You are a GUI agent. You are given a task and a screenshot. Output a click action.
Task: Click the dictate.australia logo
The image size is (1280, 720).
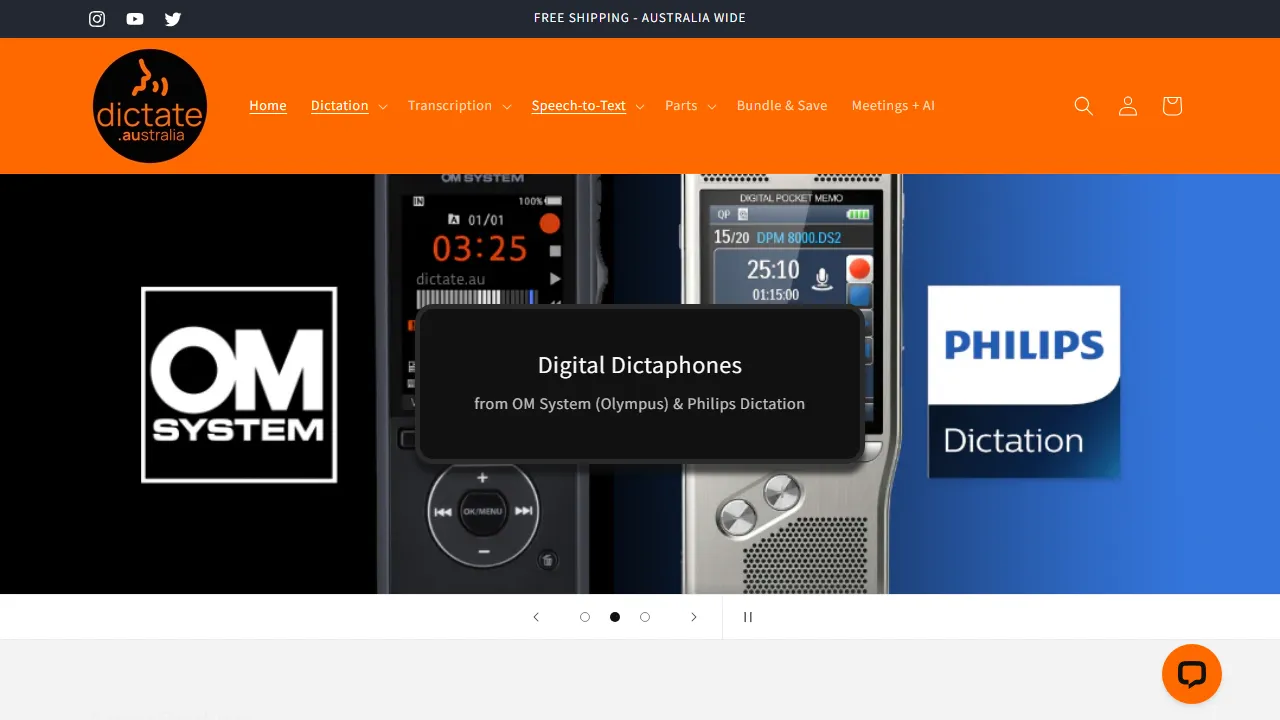pos(150,105)
